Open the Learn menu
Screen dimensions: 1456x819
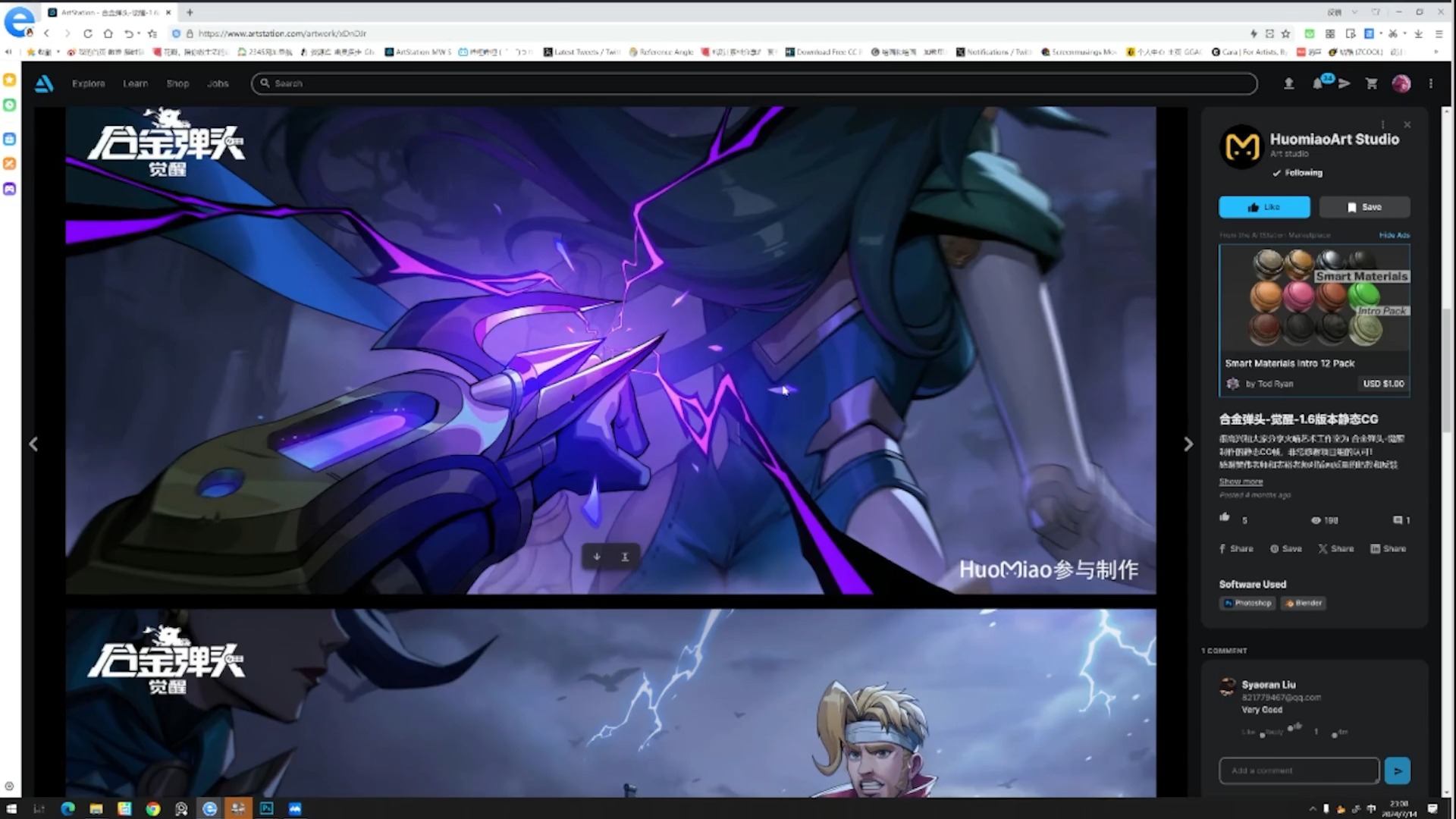coord(136,83)
